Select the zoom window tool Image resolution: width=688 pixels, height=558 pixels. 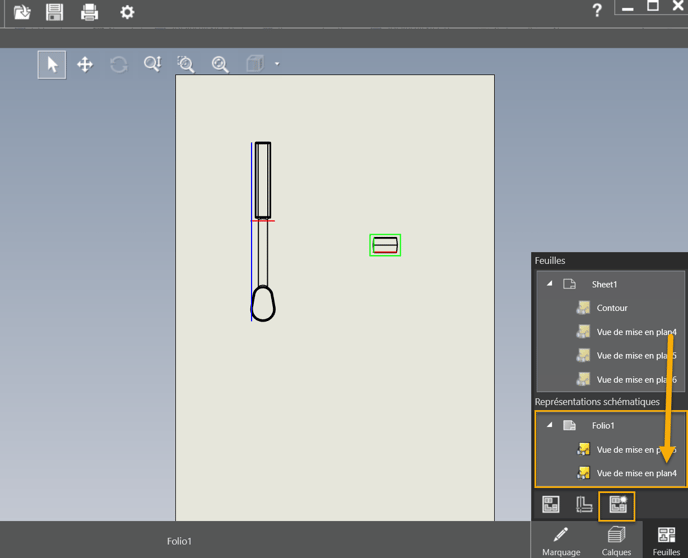(x=186, y=64)
